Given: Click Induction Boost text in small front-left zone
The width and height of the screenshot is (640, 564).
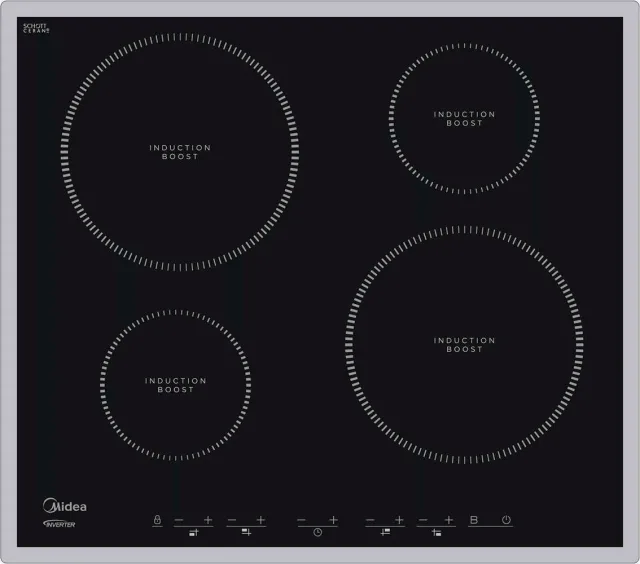Looking at the screenshot, I should (x=176, y=385).
